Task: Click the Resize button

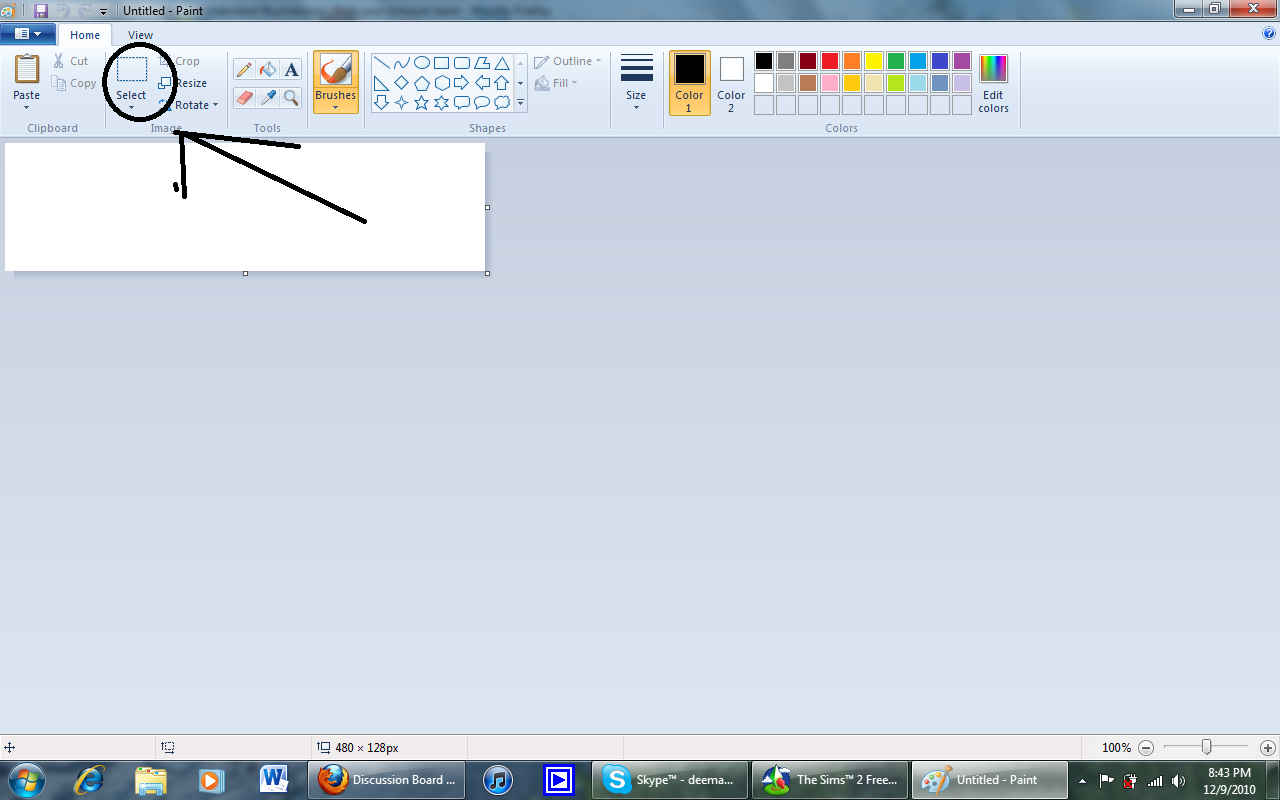Action: [188, 82]
